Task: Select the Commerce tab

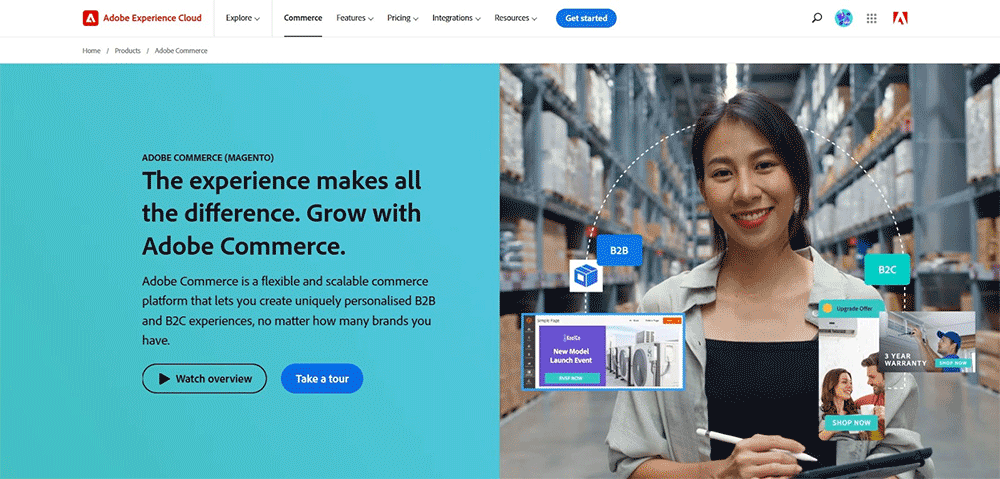Action: click(303, 18)
